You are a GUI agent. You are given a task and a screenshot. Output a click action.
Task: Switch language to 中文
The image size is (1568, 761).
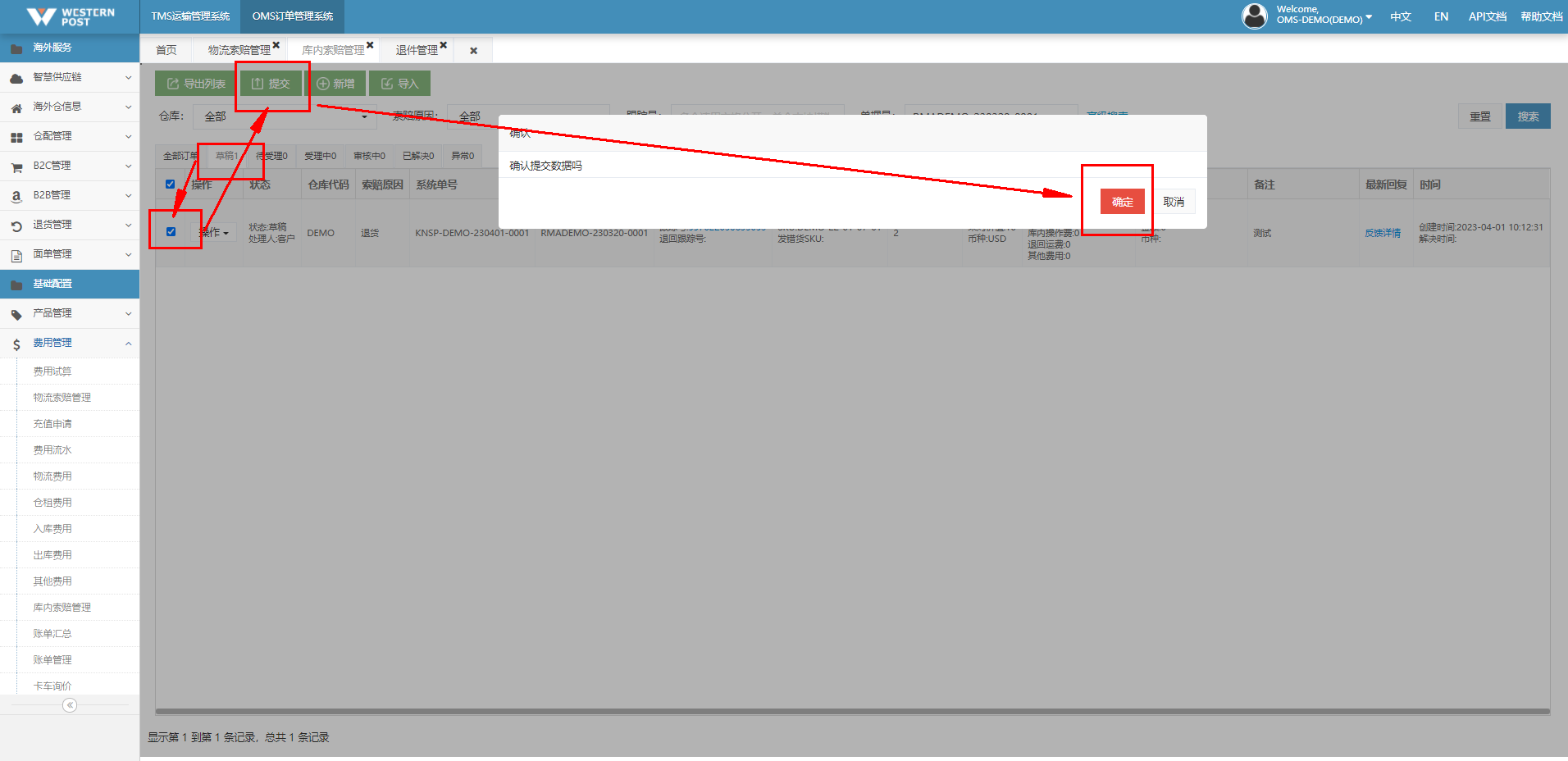pyautogui.click(x=1401, y=16)
